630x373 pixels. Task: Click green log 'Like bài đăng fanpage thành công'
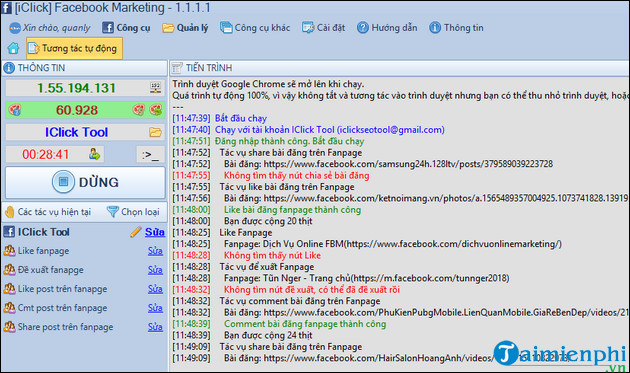coord(267,210)
